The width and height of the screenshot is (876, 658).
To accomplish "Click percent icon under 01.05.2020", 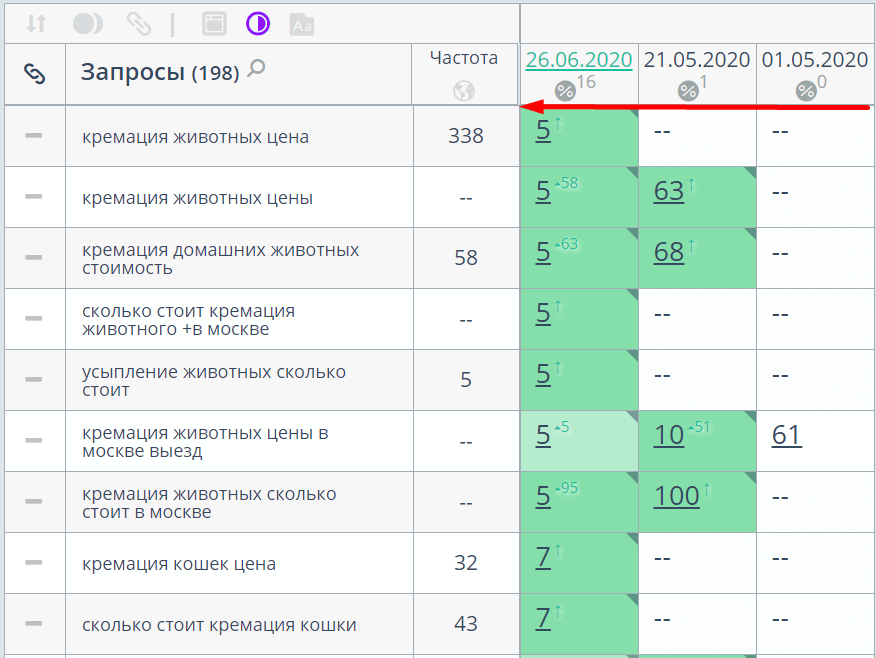I will [806, 90].
